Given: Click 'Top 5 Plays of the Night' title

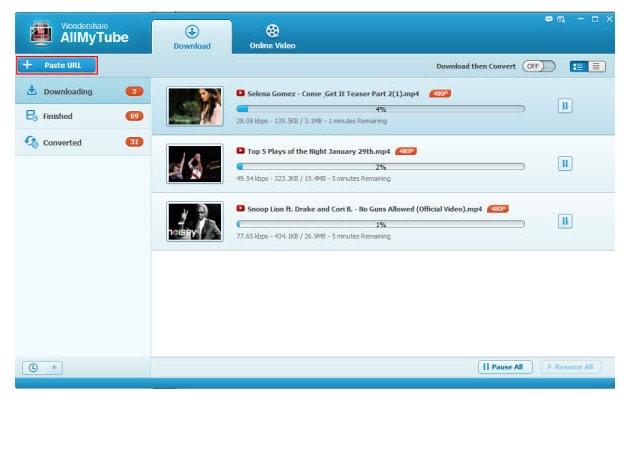Looking at the screenshot, I should (x=319, y=151).
